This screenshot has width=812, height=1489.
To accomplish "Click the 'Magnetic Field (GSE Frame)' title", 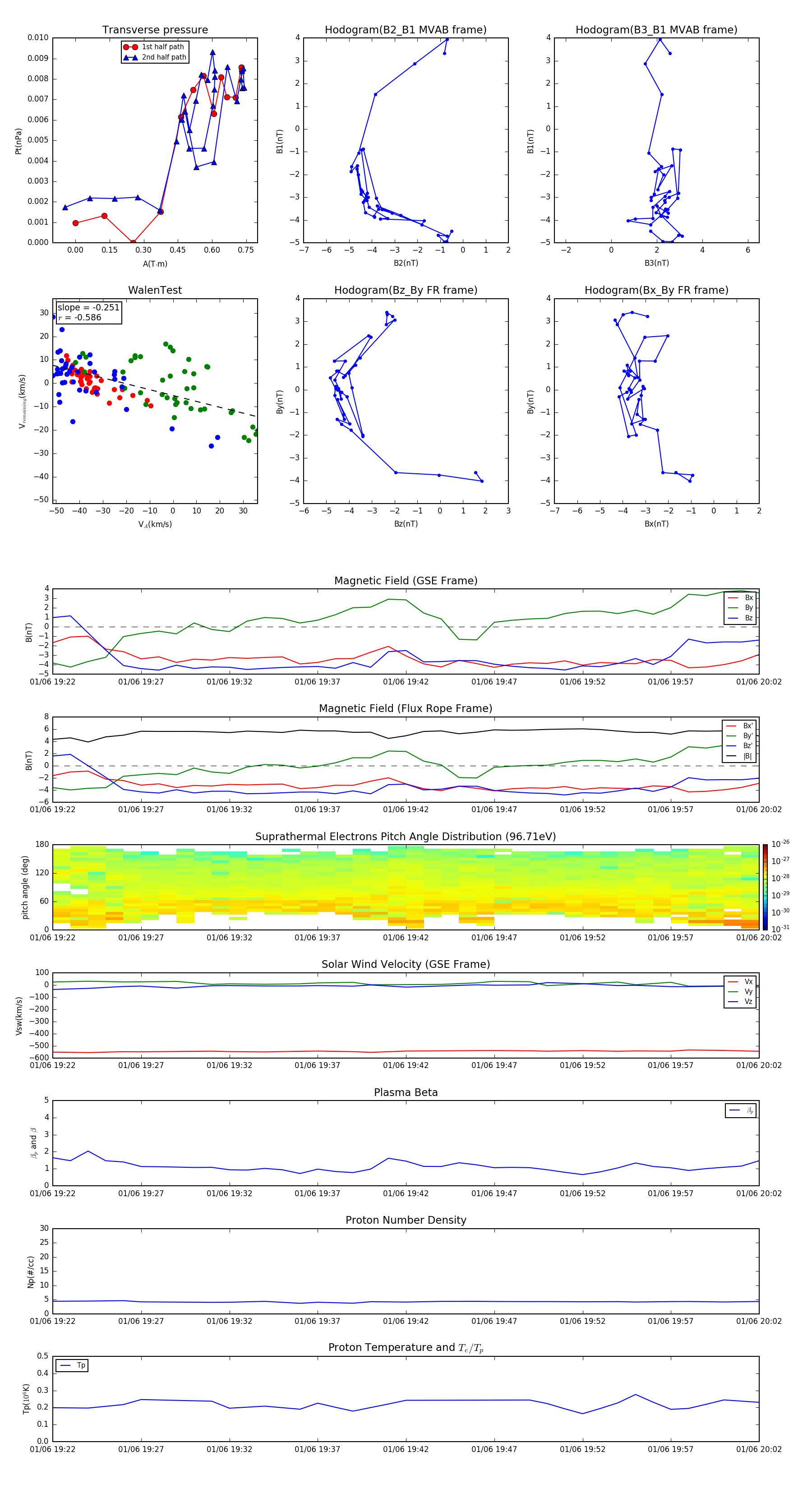I will (406, 581).
